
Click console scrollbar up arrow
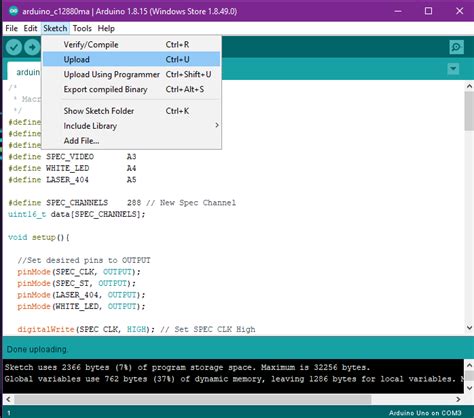(x=469, y=365)
